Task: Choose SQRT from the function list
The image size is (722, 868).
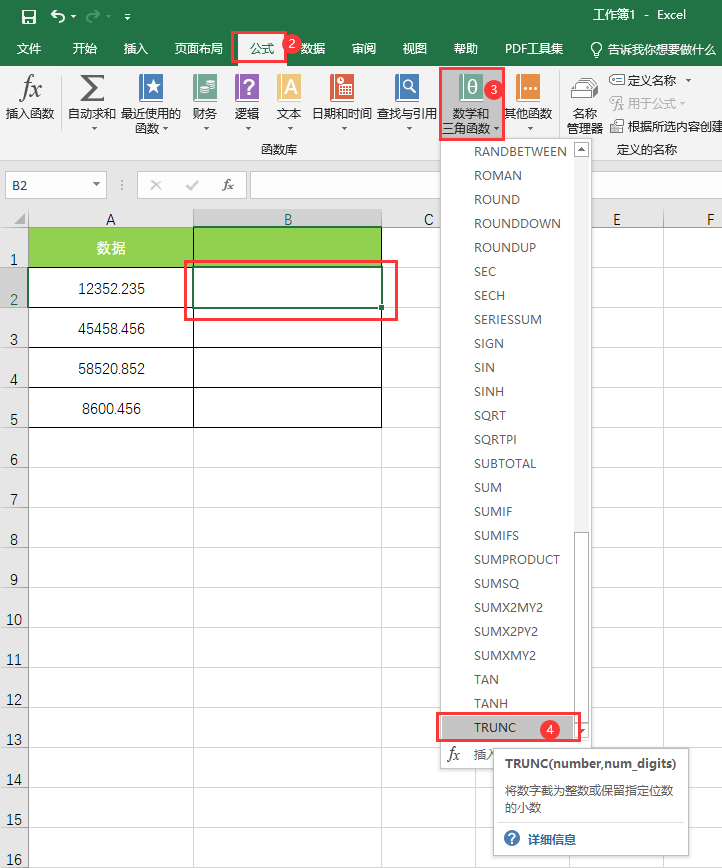Action: (507, 415)
